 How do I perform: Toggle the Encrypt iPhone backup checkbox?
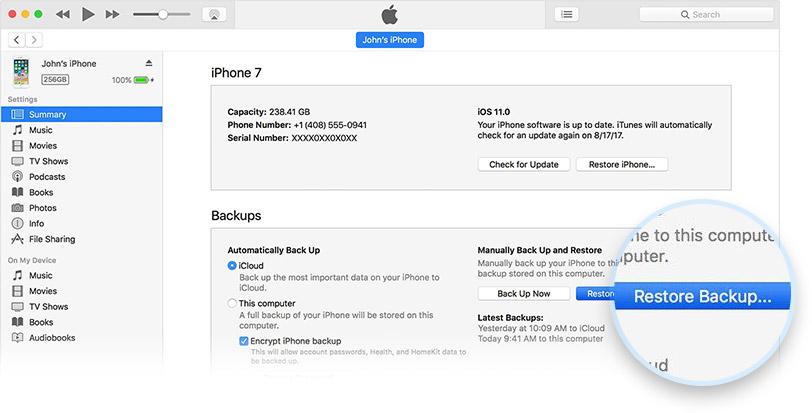243,341
